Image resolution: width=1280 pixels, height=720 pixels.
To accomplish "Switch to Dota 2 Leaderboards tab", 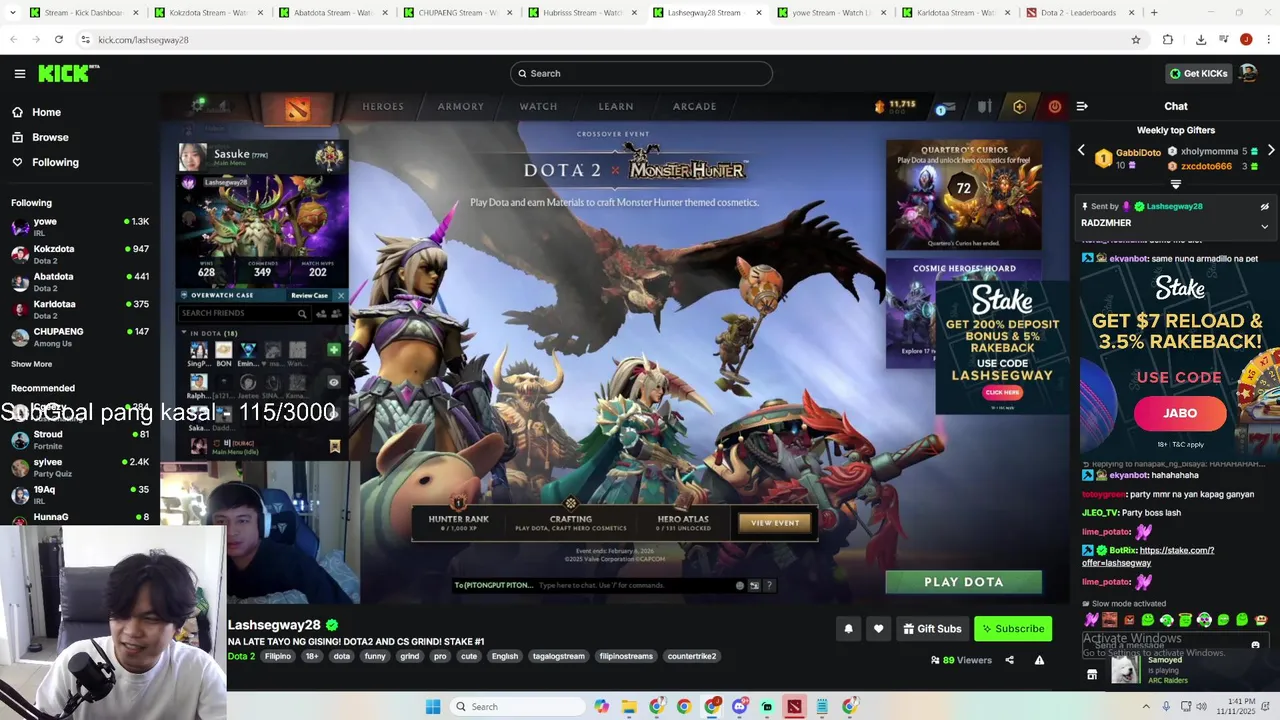I will (1081, 13).
